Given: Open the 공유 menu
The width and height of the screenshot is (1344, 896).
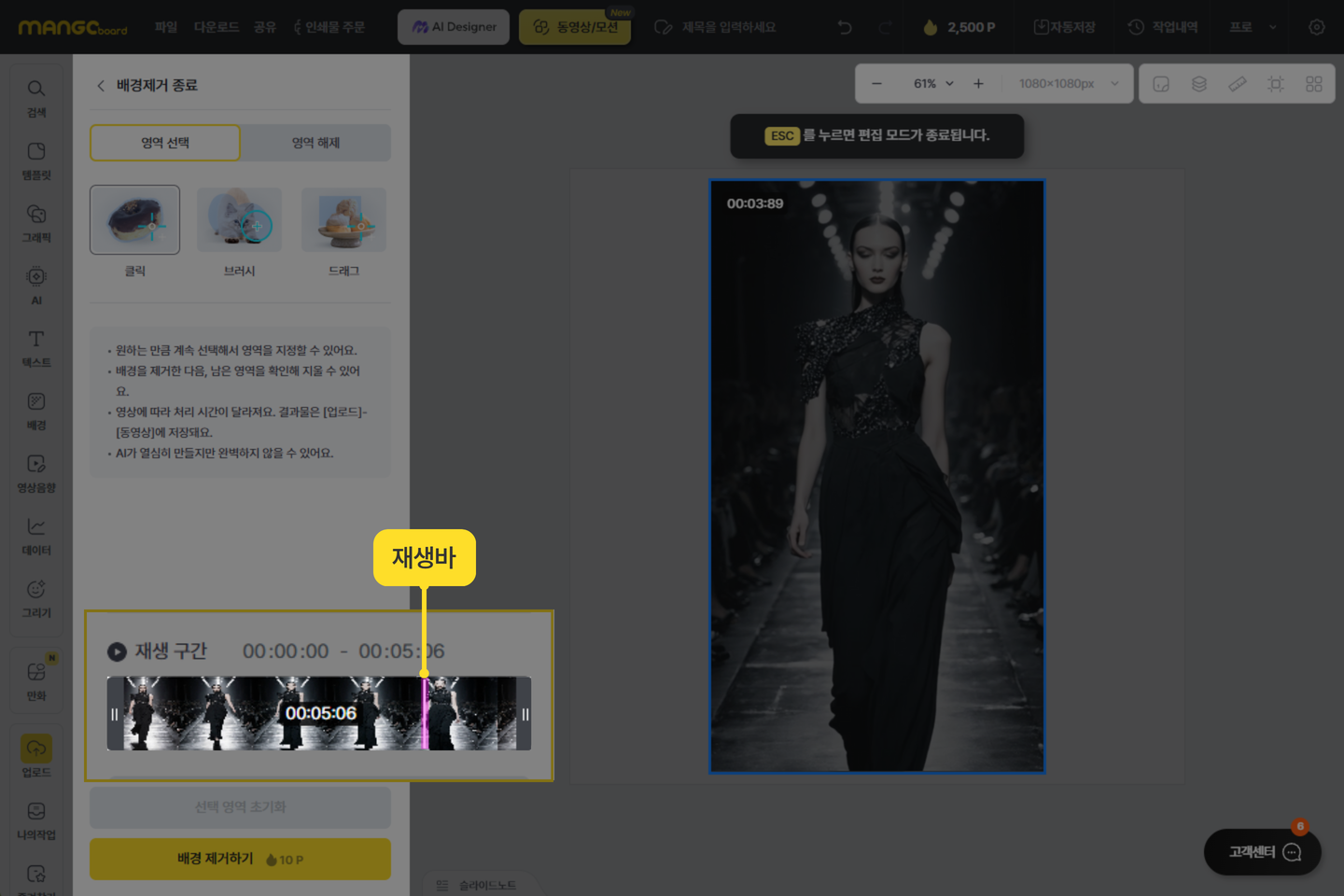Looking at the screenshot, I should click(265, 27).
